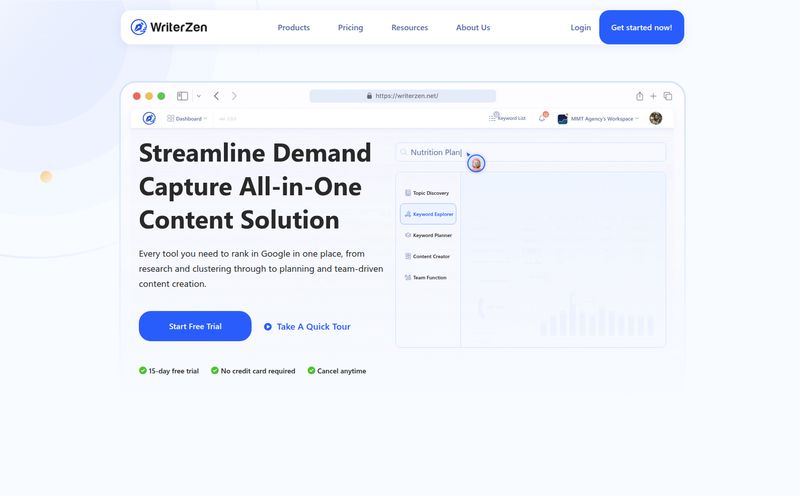The width and height of the screenshot is (800, 496).
Task: Click the writerzen.net address bar
Action: tap(403, 96)
